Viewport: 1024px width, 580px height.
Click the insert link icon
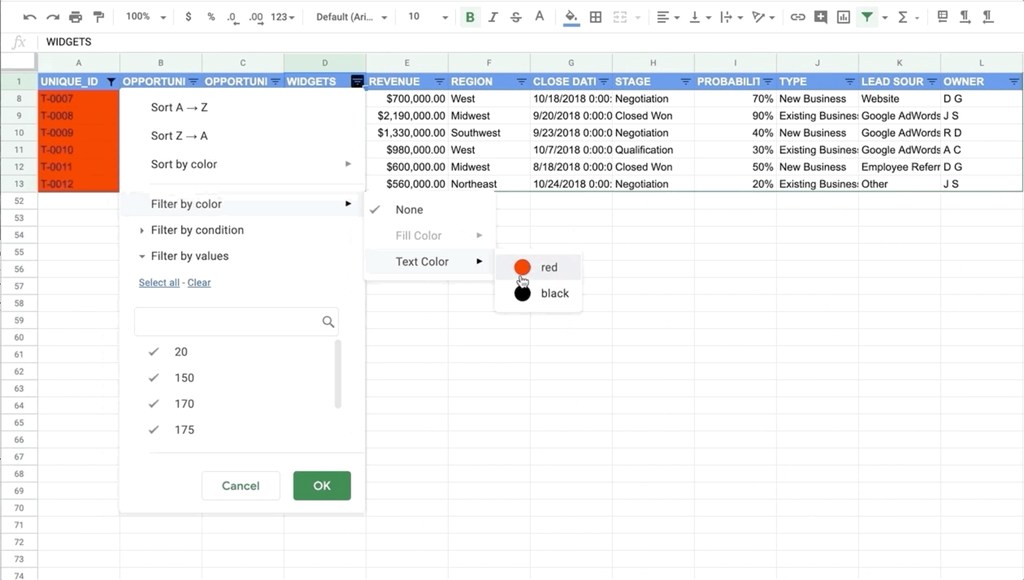[x=797, y=17]
